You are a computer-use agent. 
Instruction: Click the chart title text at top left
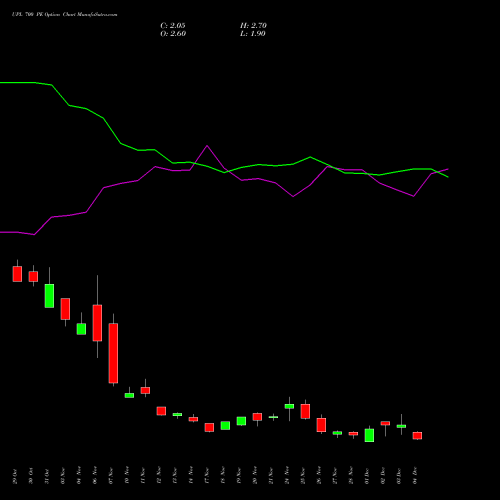(65, 14)
